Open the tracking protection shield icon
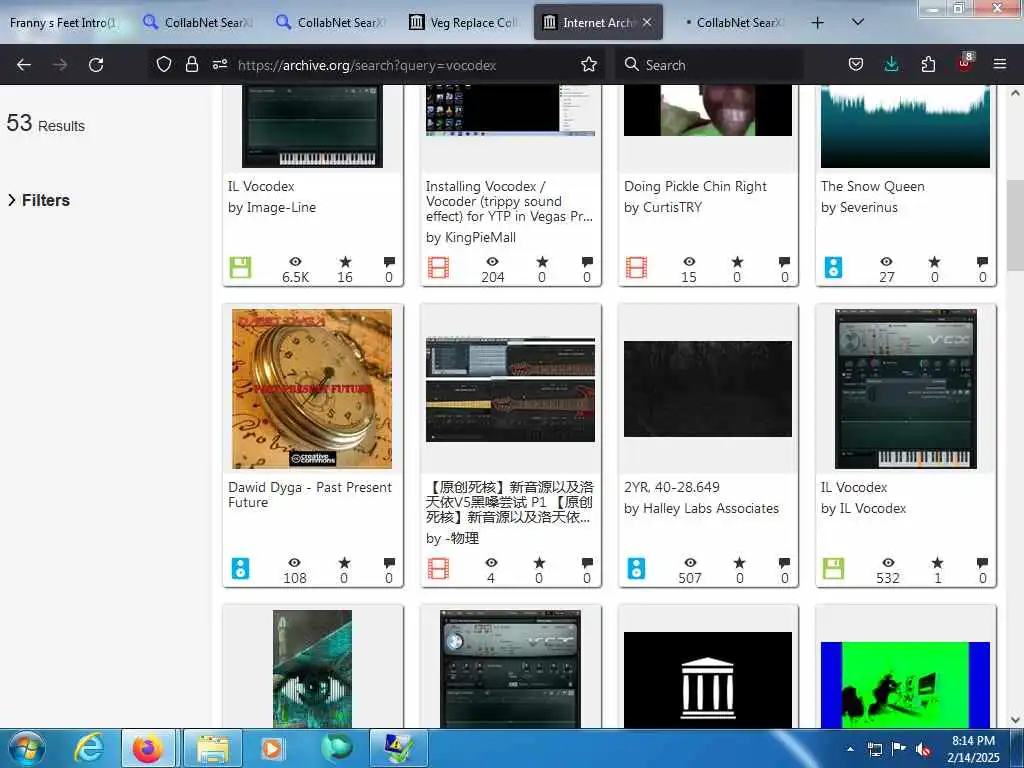Screen dimensions: 1024x768 coord(164,64)
